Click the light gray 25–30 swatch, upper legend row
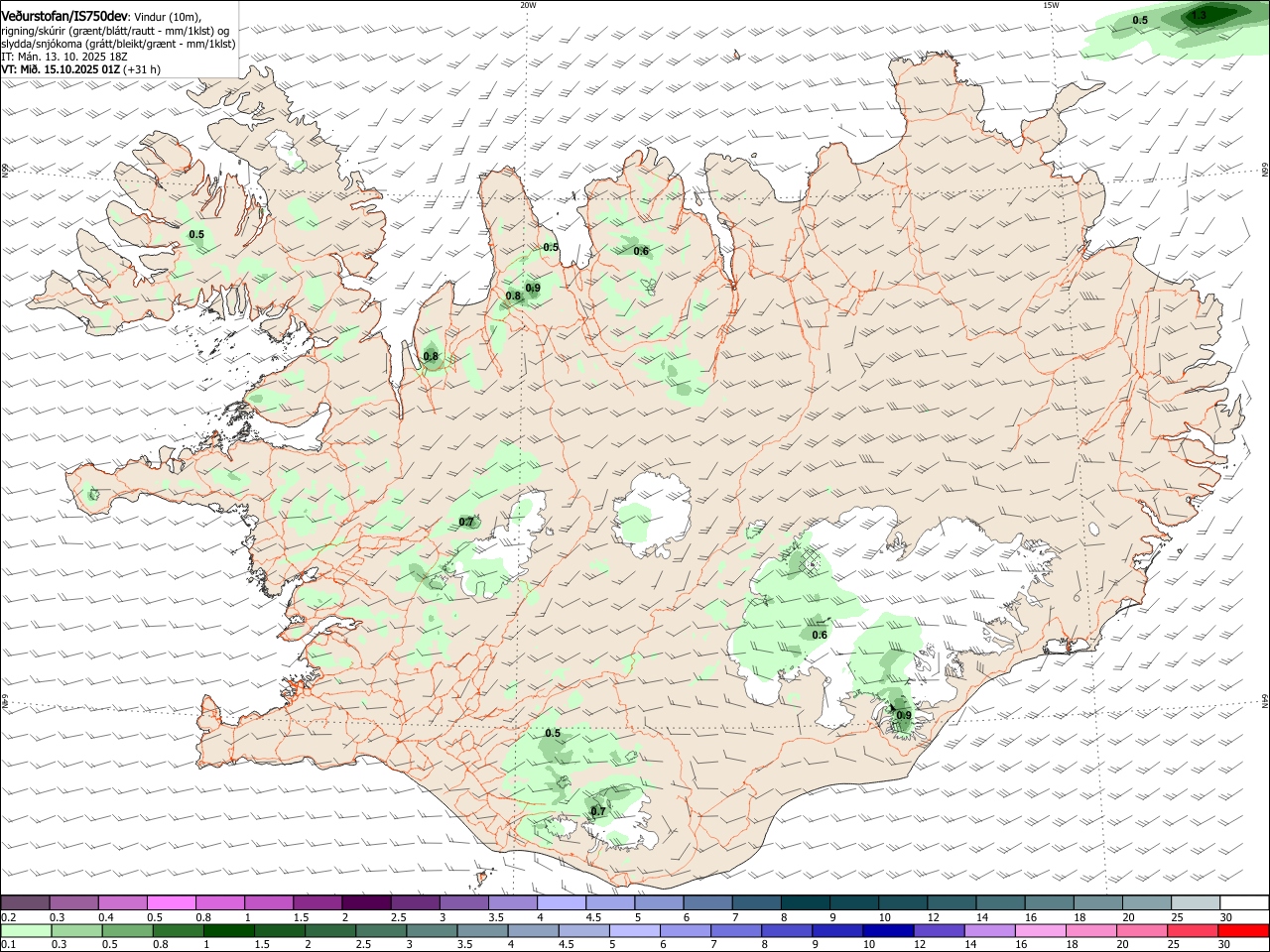This screenshot has width=1270, height=952. pyautogui.click(x=1196, y=903)
